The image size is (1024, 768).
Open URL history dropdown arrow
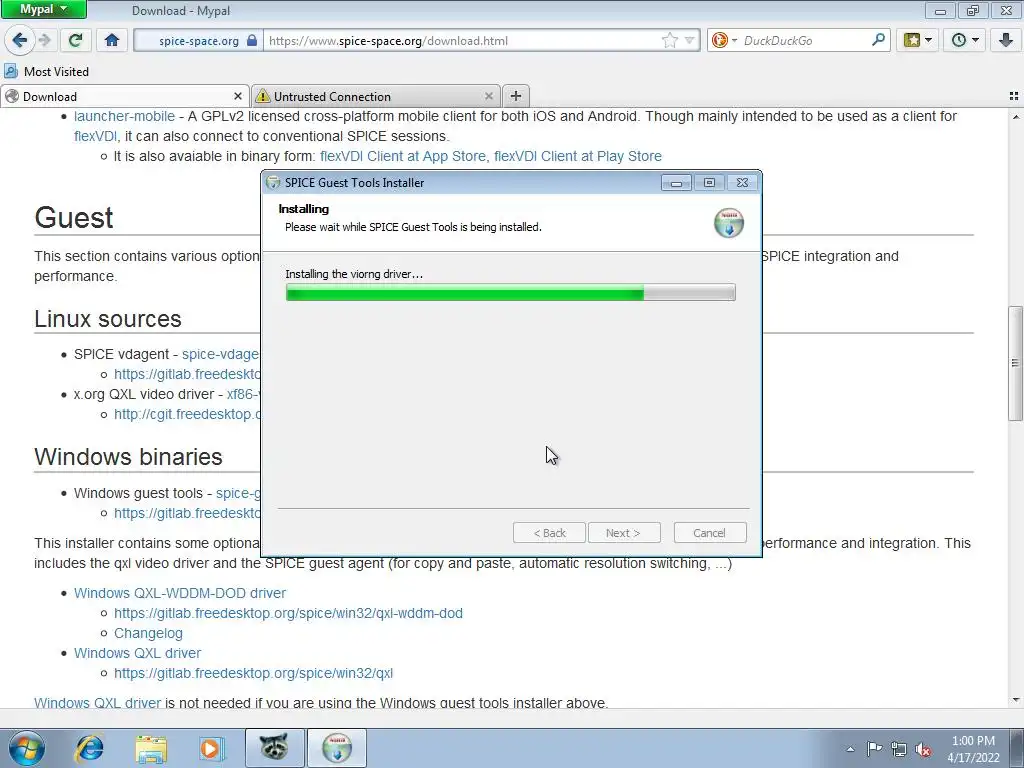[x=689, y=40]
